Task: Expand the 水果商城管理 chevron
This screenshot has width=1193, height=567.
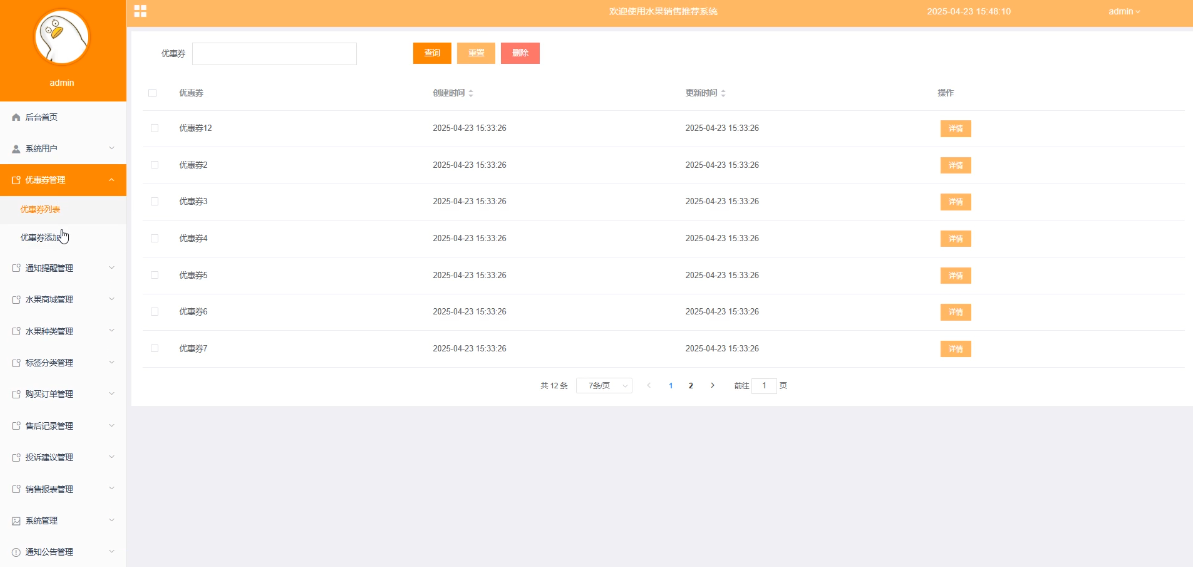Action: click(x=112, y=299)
